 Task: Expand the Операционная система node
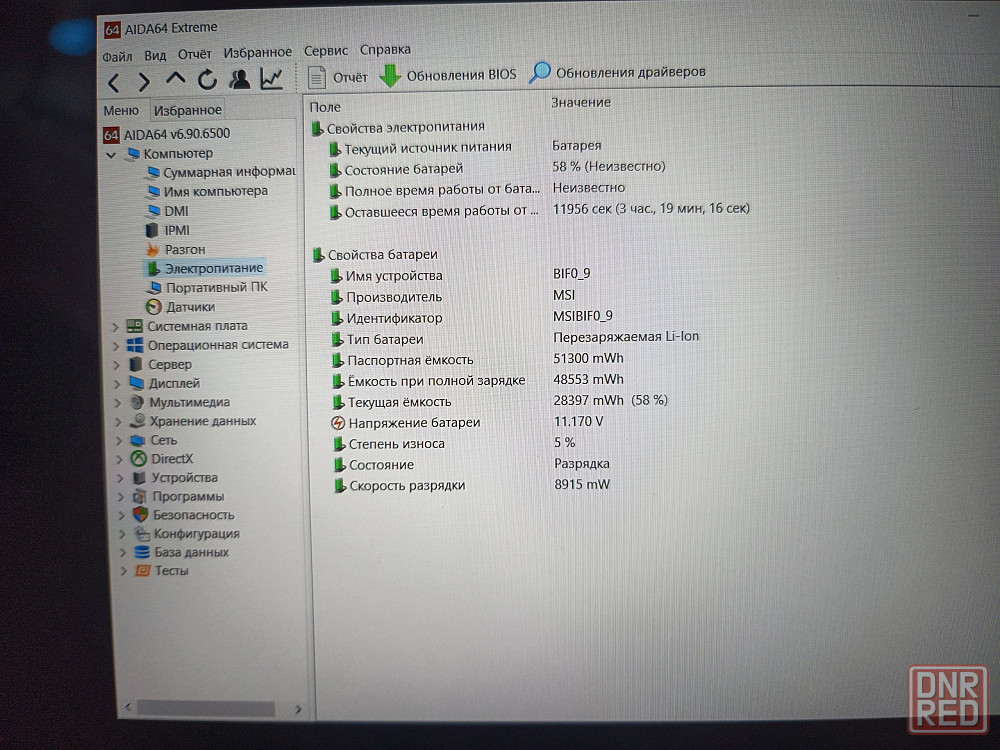tap(116, 346)
